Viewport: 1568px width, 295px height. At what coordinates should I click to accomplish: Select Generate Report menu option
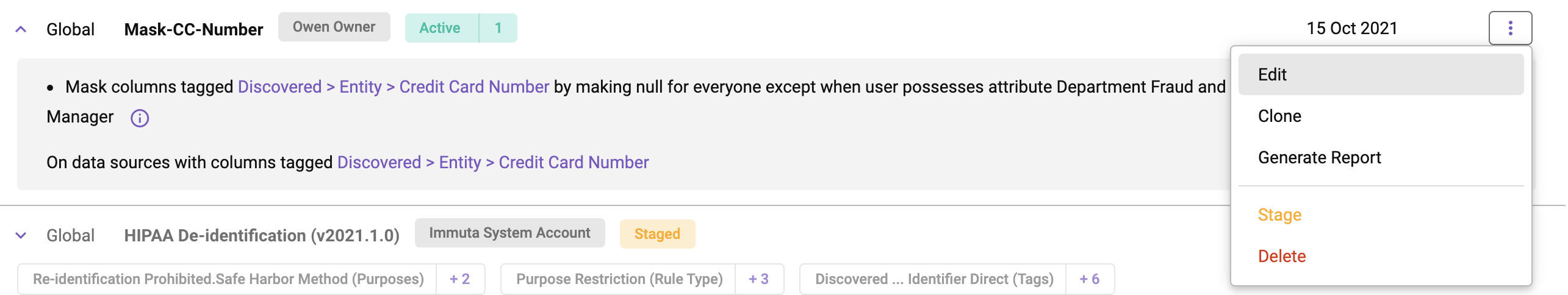(1381, 157)
